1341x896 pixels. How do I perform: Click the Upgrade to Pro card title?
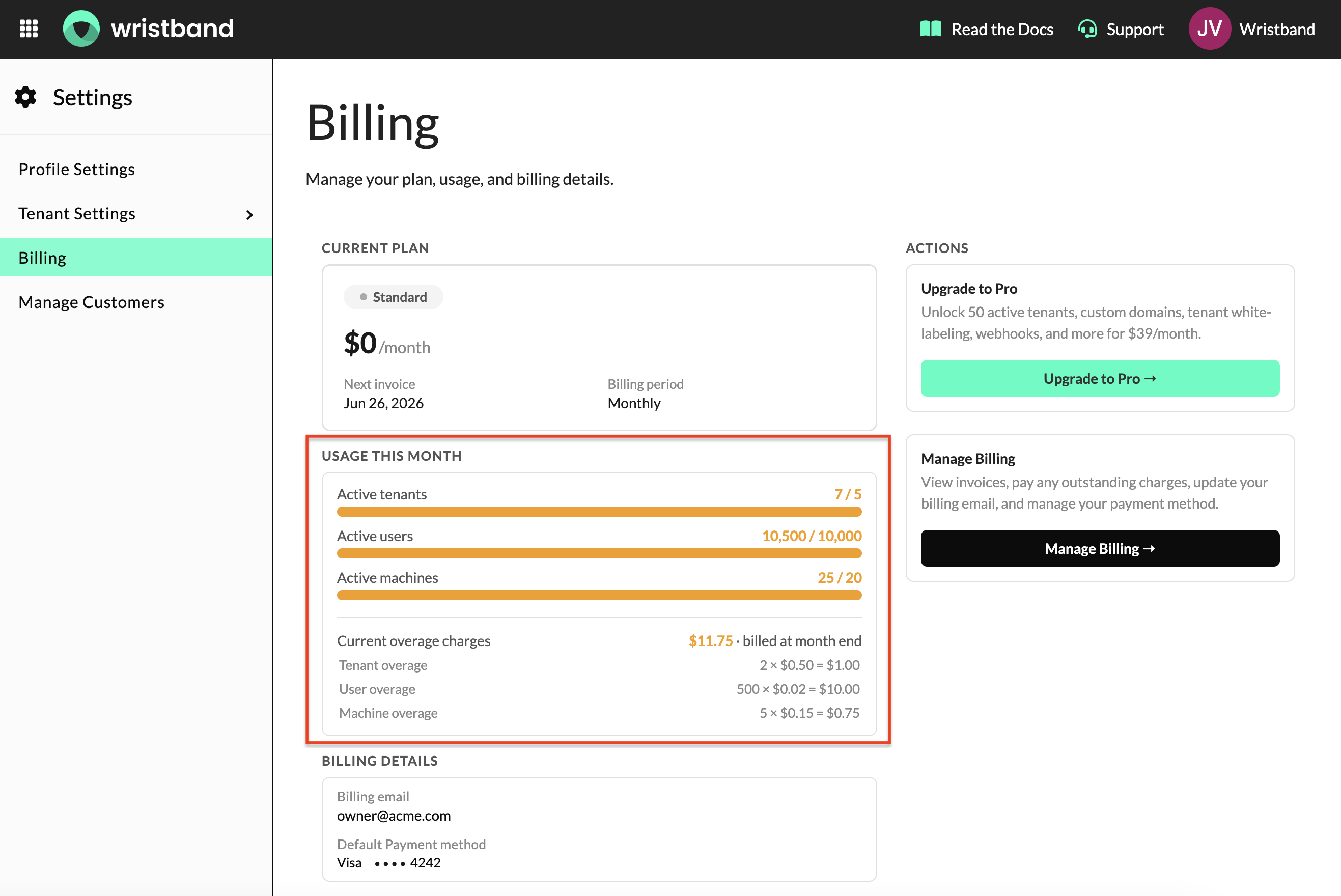click(968, 289)
